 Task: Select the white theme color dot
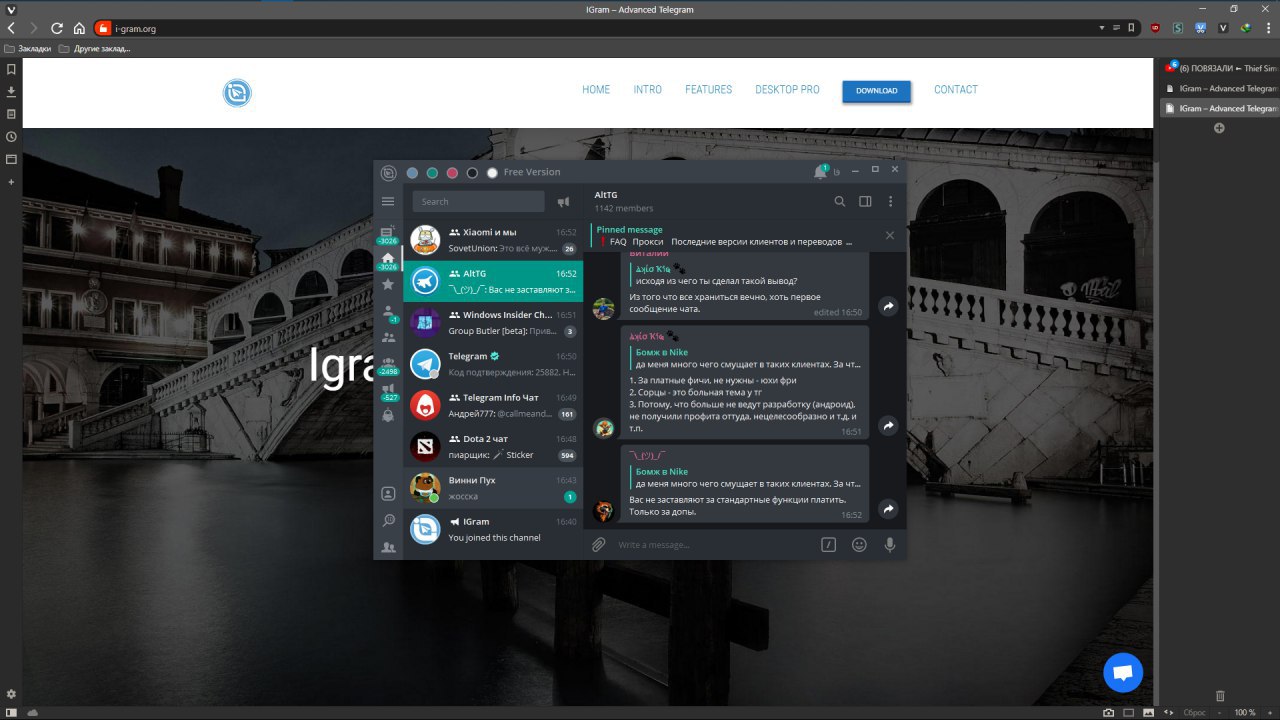(x=492, y=173)
